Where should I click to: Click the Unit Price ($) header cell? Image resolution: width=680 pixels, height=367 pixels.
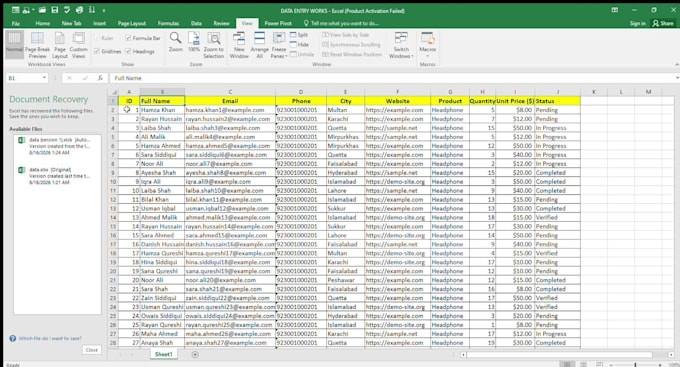tap(515, 101)
